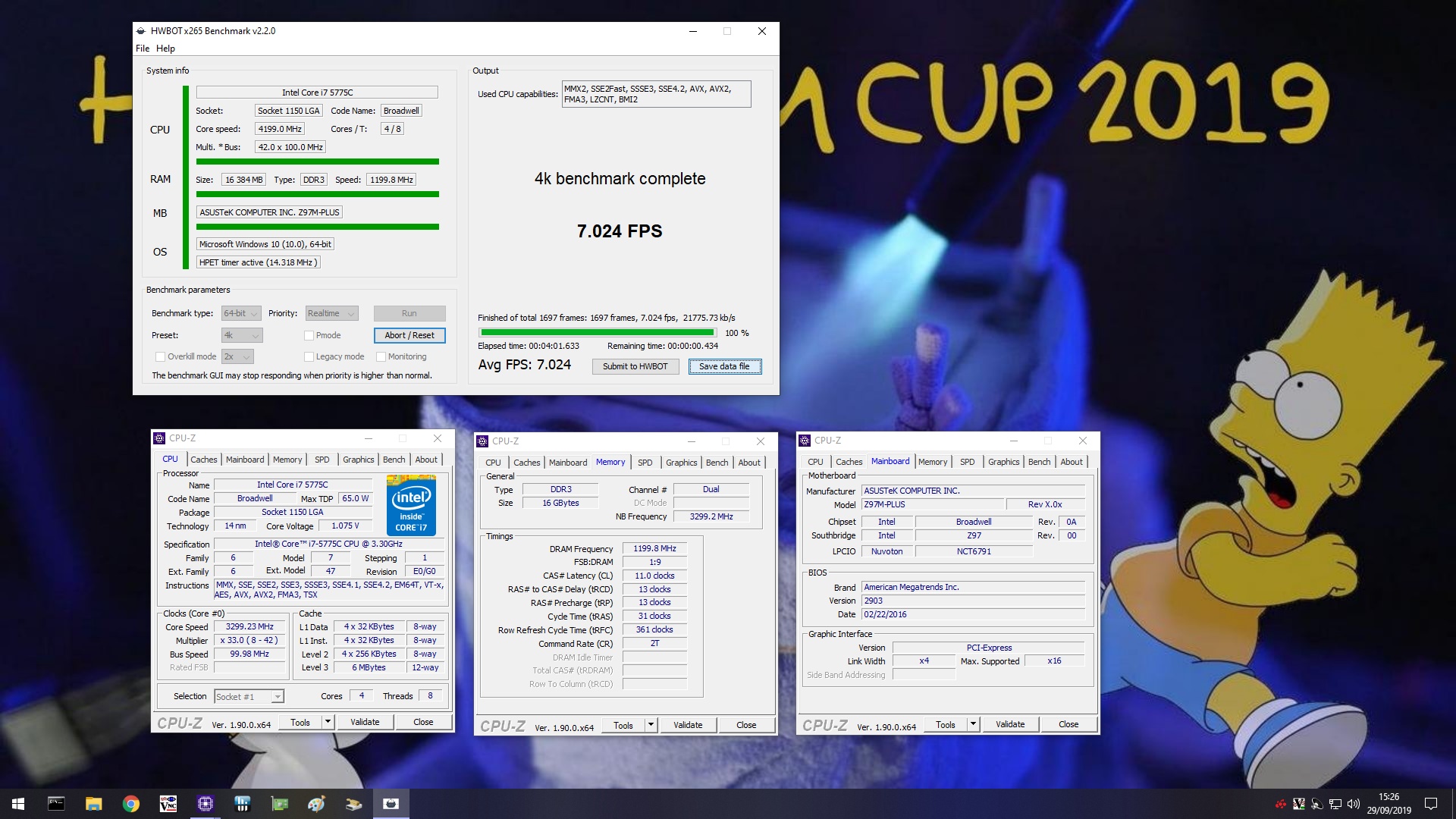This screenshot has width=1456, height=819.
Task: Click the DRAM Frequency 1199.8 MHz value
Action: [x=654, y=548]
